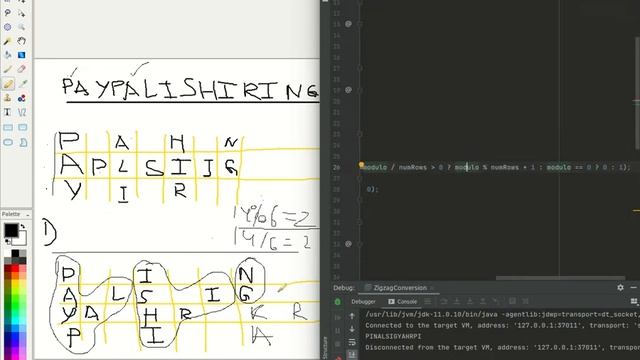Close the ZigzagConversion debug tab
Viewport: 640px width, 360px height.
[x=432, y=288]
